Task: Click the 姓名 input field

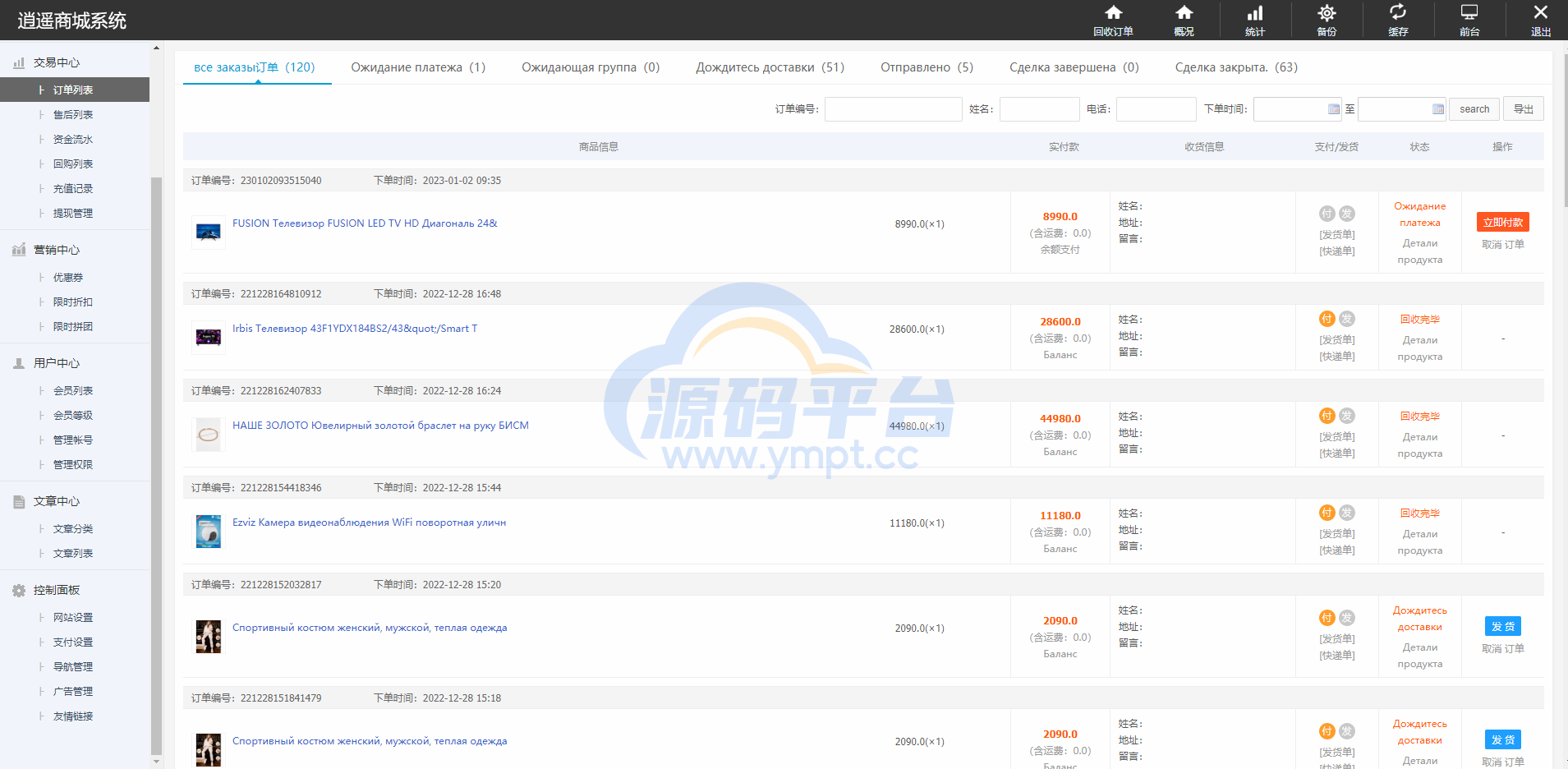Action: (x=1040, y=109)
